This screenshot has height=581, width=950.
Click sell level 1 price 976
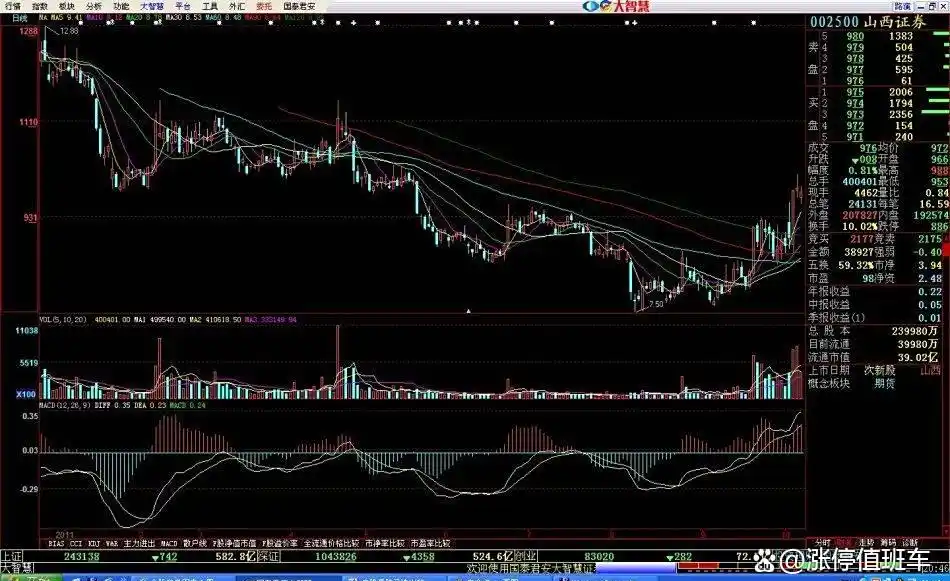855,81
